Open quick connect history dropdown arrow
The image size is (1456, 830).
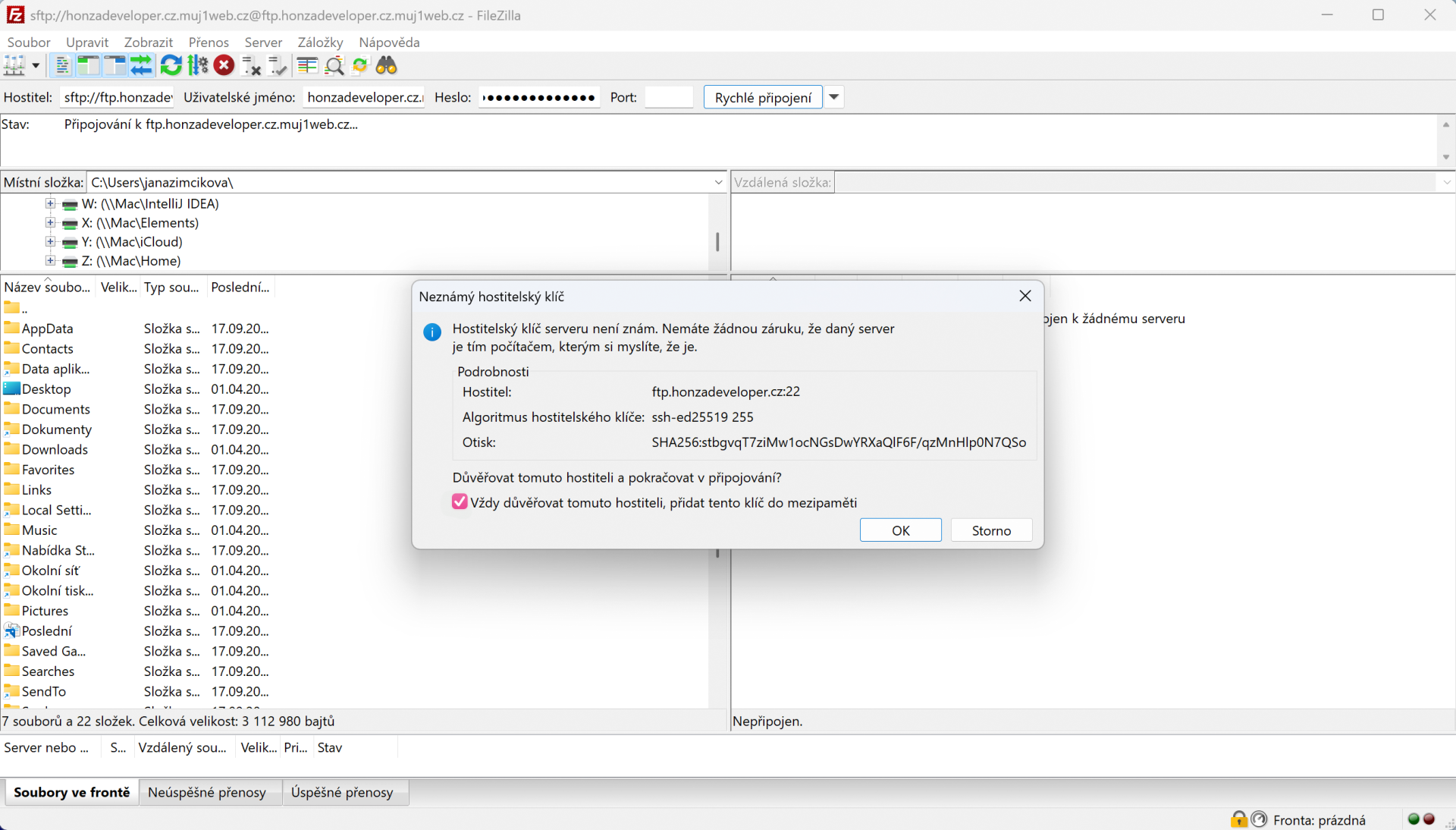click(x=833, y=97)
